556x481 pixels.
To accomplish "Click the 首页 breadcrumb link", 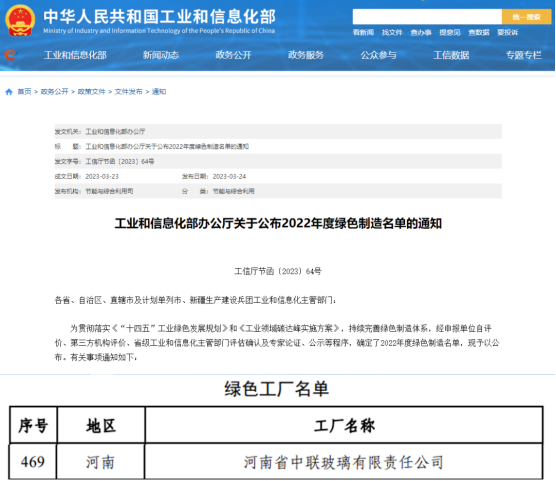I will pos(24,92).
